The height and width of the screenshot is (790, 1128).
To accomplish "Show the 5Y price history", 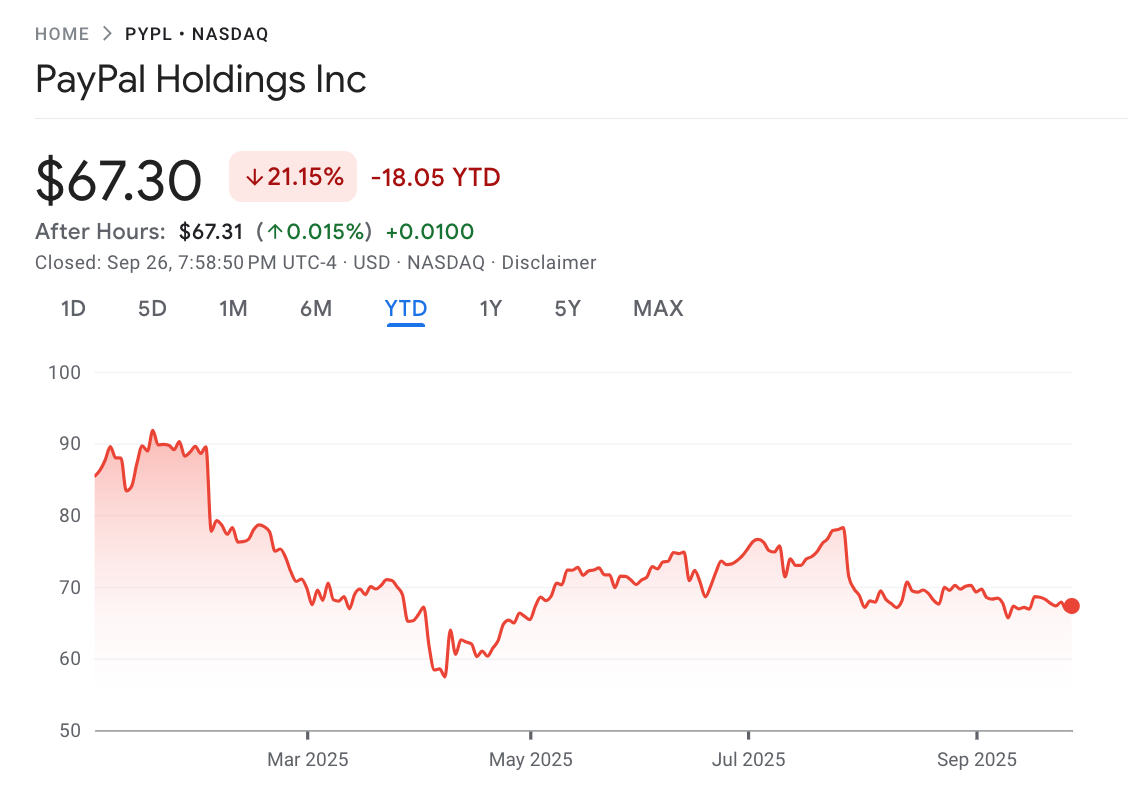I will (567, 309).
